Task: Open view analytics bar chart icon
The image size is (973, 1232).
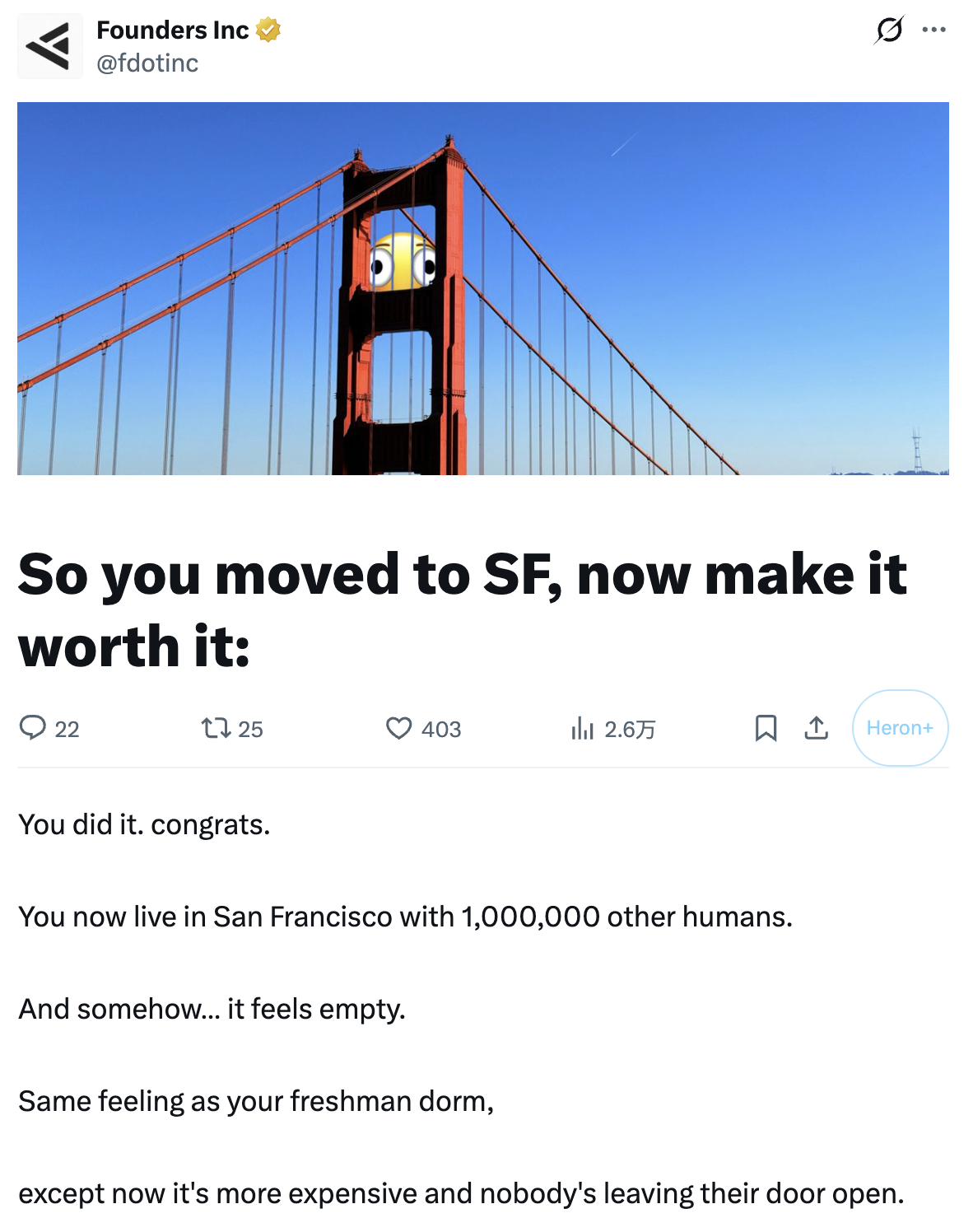Action: tap(582, 728)
